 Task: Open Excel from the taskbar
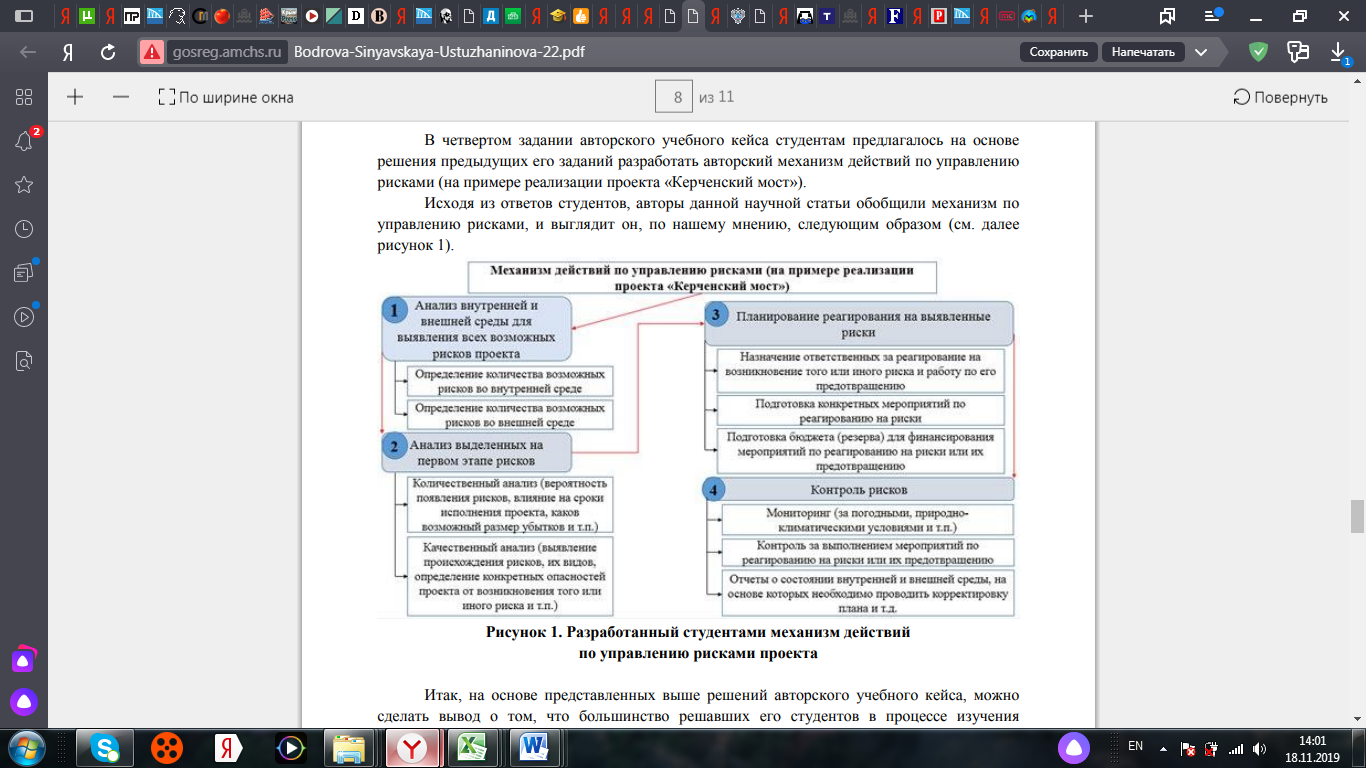point(472,747)
